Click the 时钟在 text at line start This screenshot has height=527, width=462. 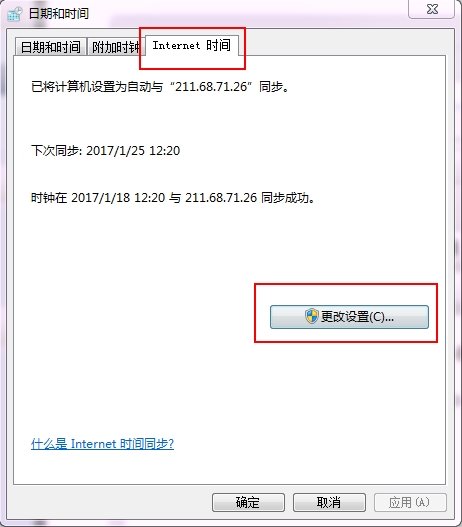click(49, 198)
